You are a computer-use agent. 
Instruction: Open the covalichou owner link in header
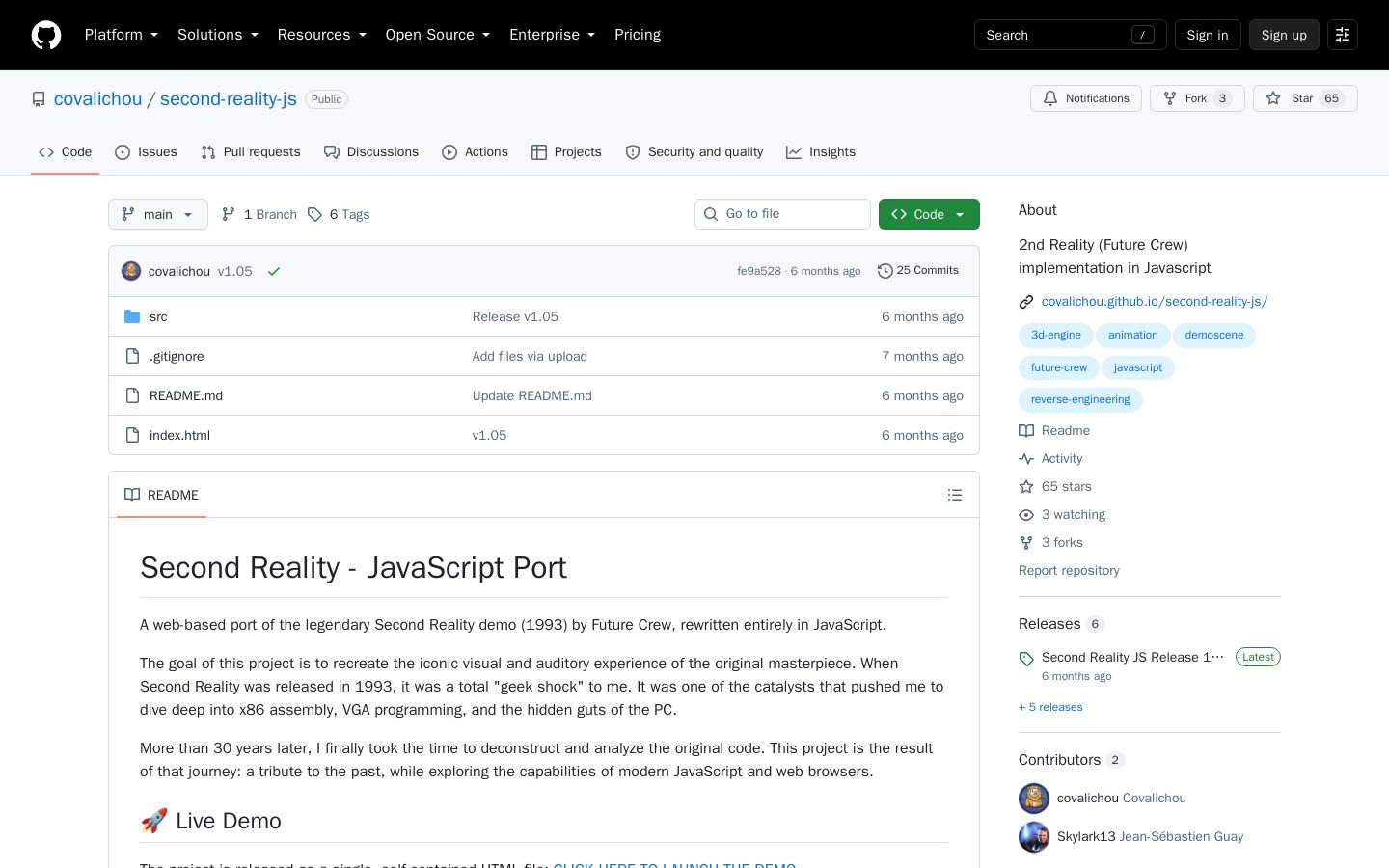[x=97, y=99]
